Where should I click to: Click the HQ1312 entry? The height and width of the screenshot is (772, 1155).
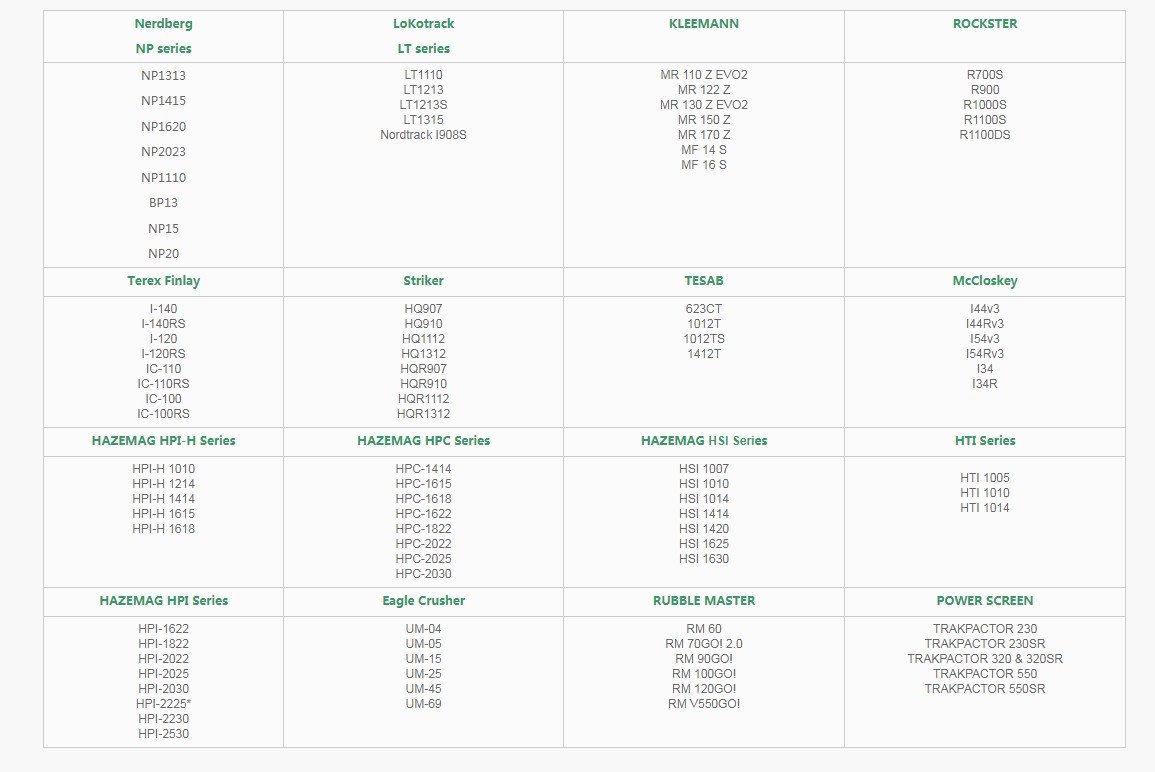pos(424,354)
